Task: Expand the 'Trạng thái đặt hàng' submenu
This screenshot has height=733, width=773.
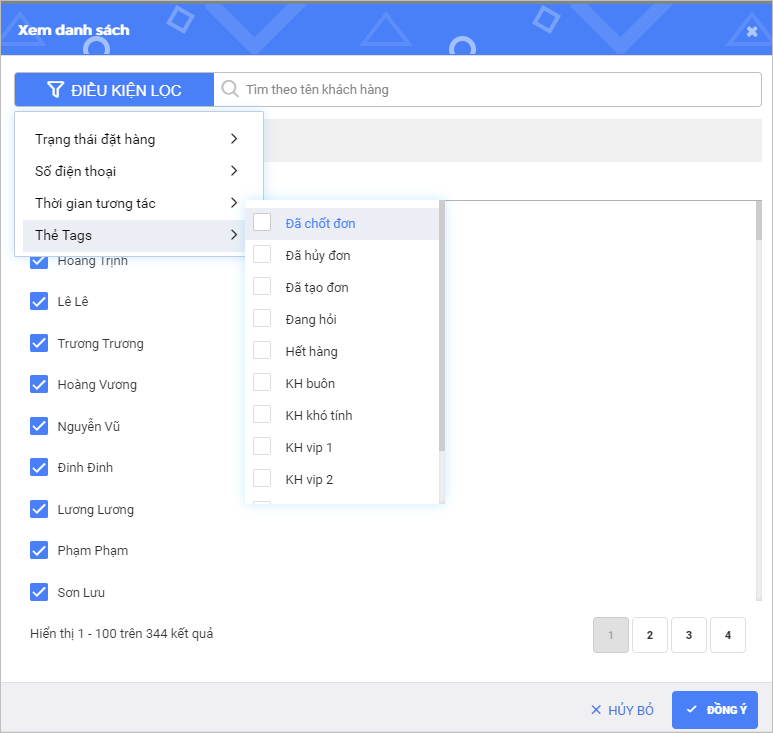Action: pos(138,139)
